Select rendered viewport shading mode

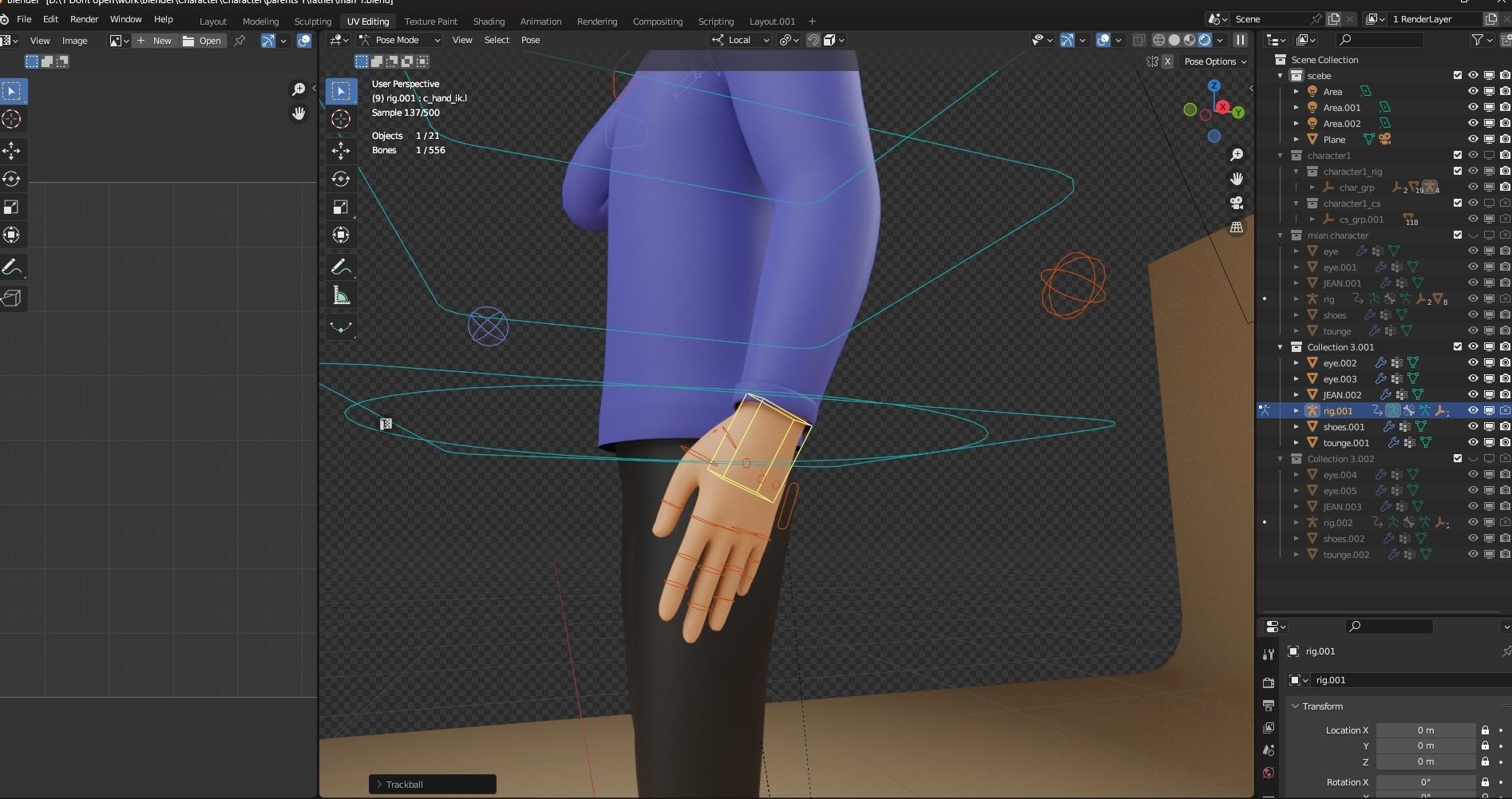pos(1205,40)
